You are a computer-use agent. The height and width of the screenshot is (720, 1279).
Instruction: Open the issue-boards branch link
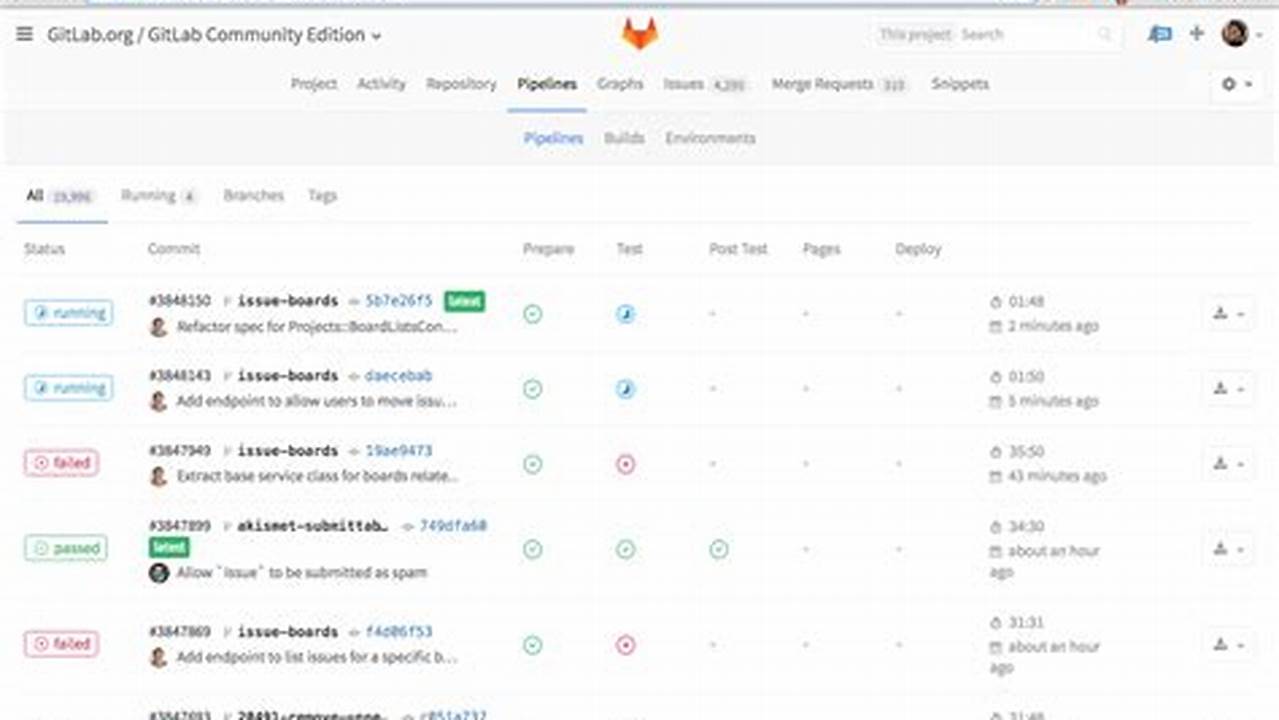[290, 300]
